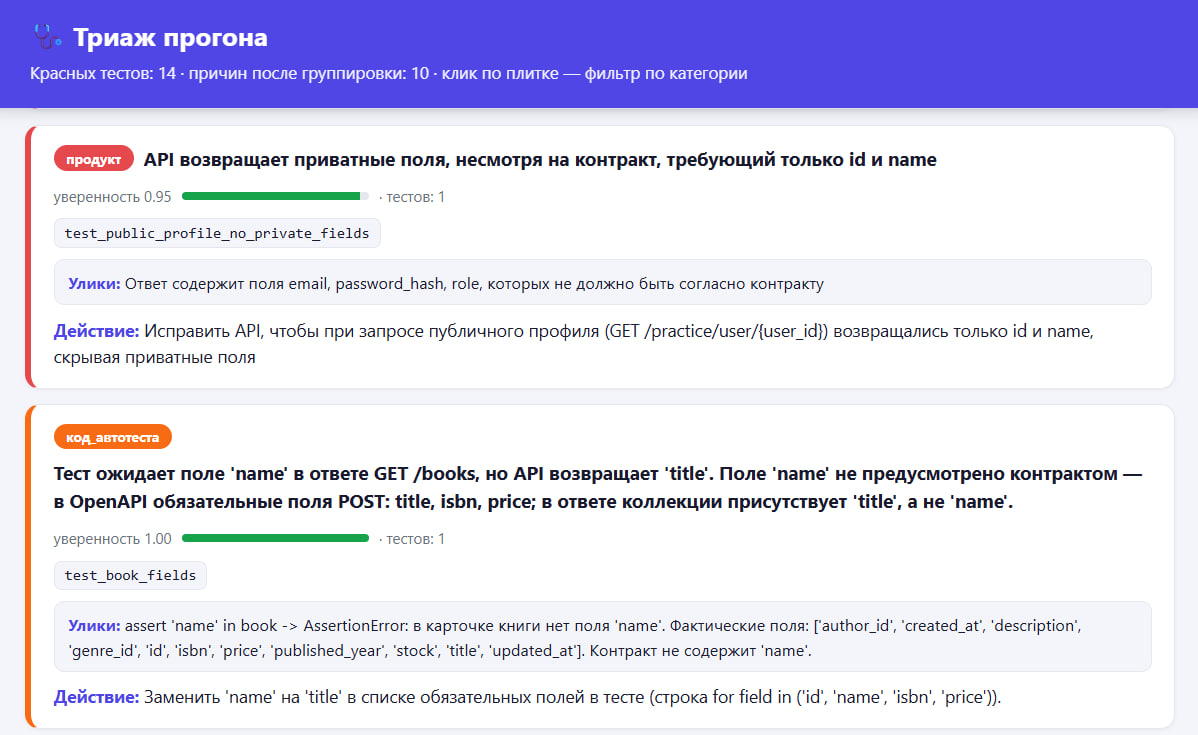Click the 'Действие: Заменить name на title' line

(527, 697)
